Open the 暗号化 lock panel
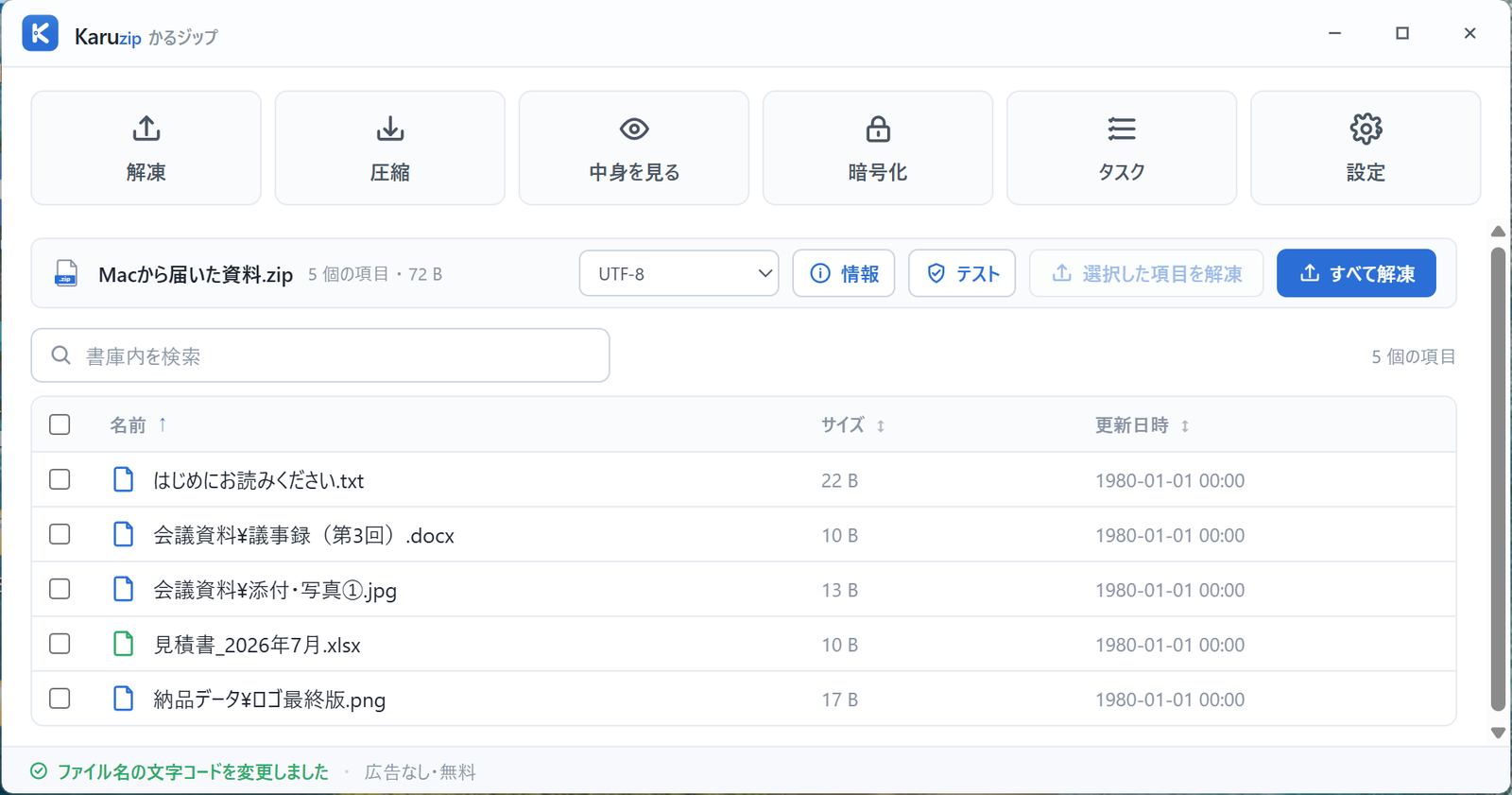 878,147
